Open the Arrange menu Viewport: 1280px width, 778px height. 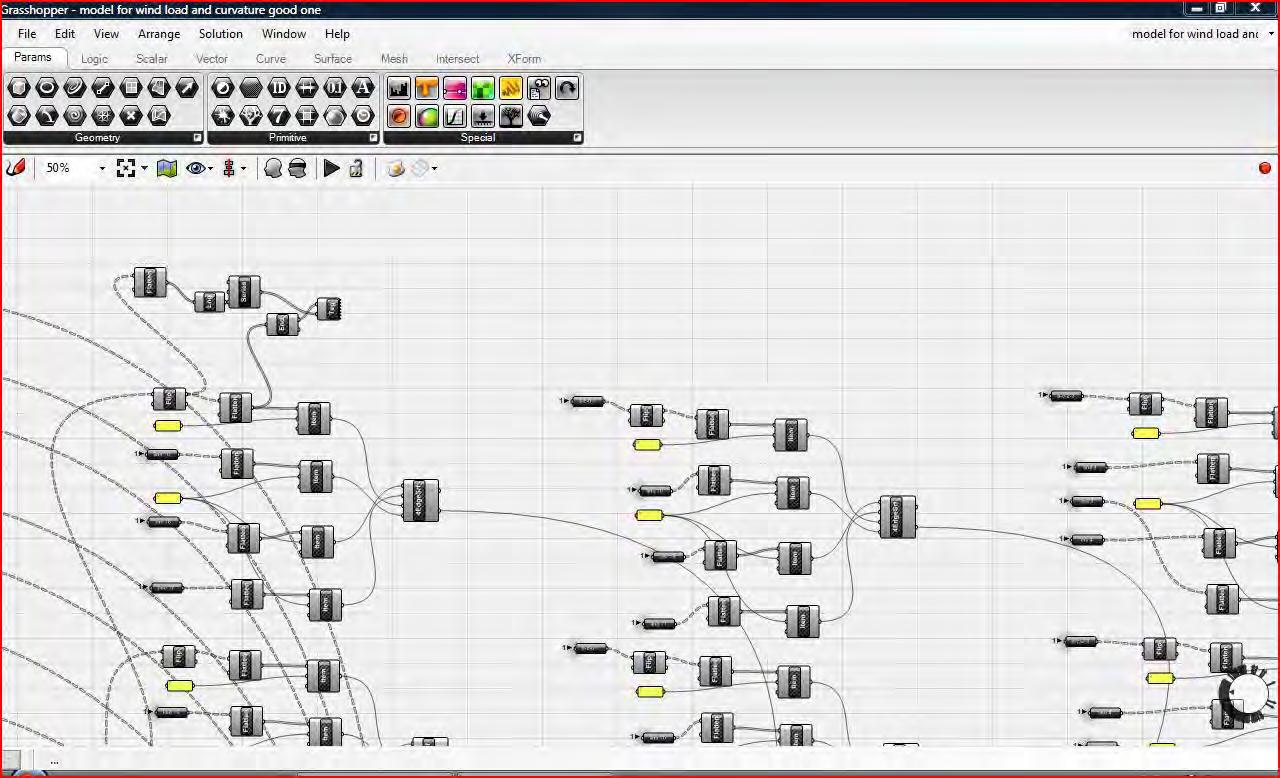click(x=159, y=34)
